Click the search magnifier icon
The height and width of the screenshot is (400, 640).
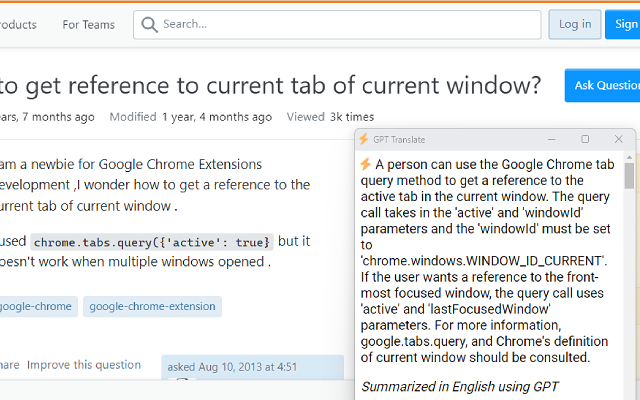149,24
